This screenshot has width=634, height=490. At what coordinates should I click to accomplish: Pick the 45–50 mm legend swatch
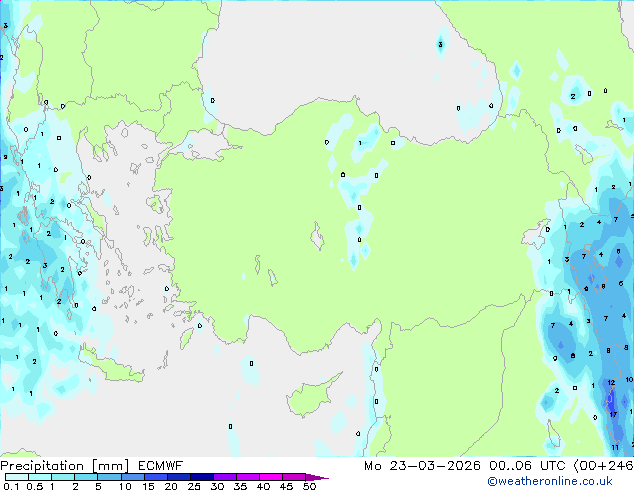click(294, 477)
